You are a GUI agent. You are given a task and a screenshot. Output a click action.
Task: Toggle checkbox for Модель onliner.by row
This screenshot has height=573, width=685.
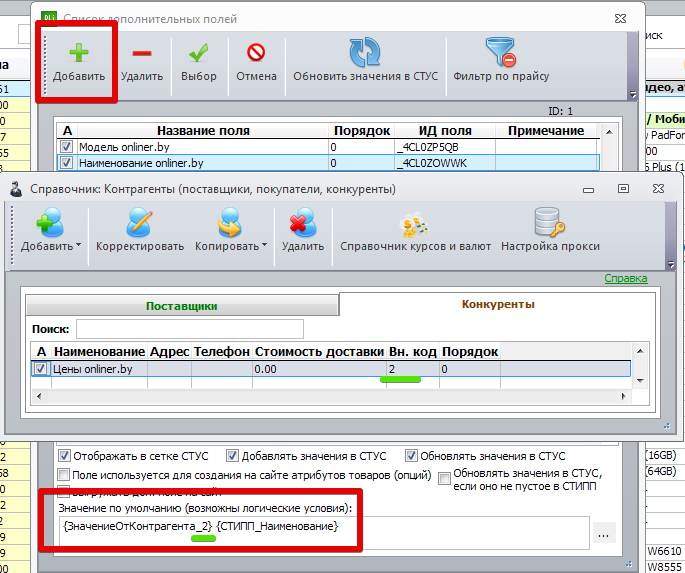[66, 147]
